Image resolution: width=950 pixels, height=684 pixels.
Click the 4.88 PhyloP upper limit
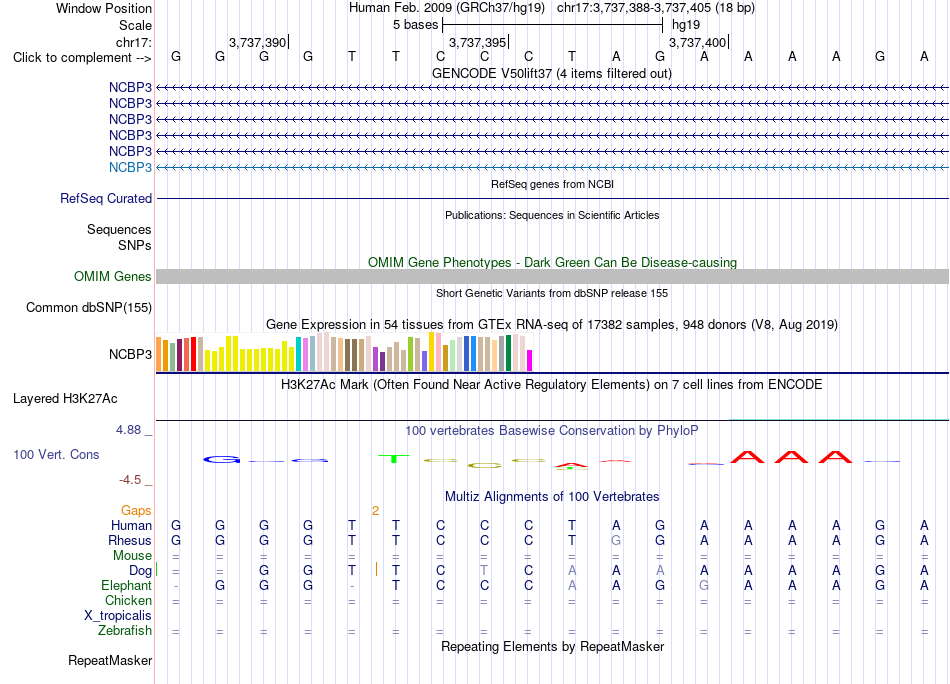(128, 430)
